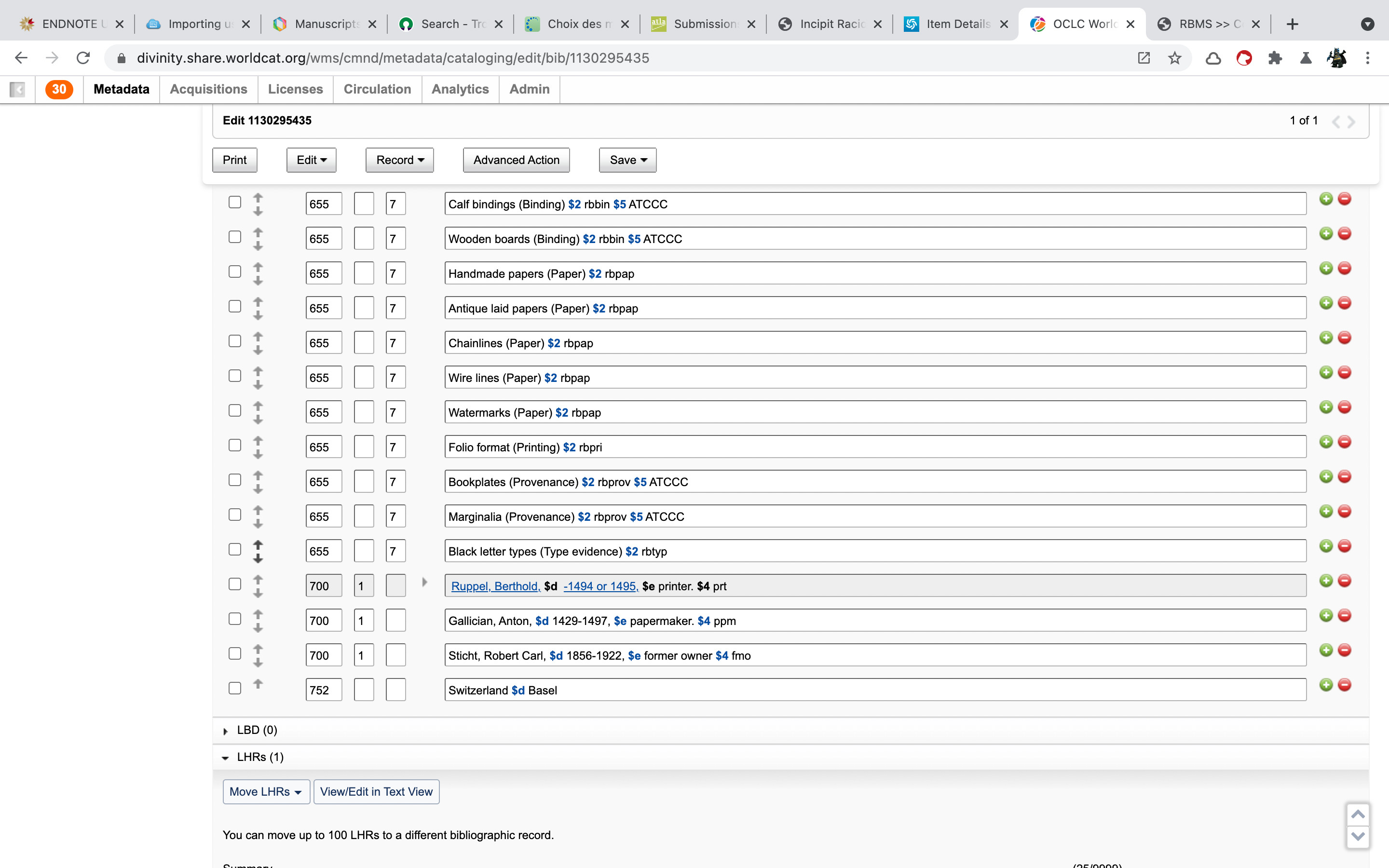Move Black letter types row up

click(x=258, y=543)
